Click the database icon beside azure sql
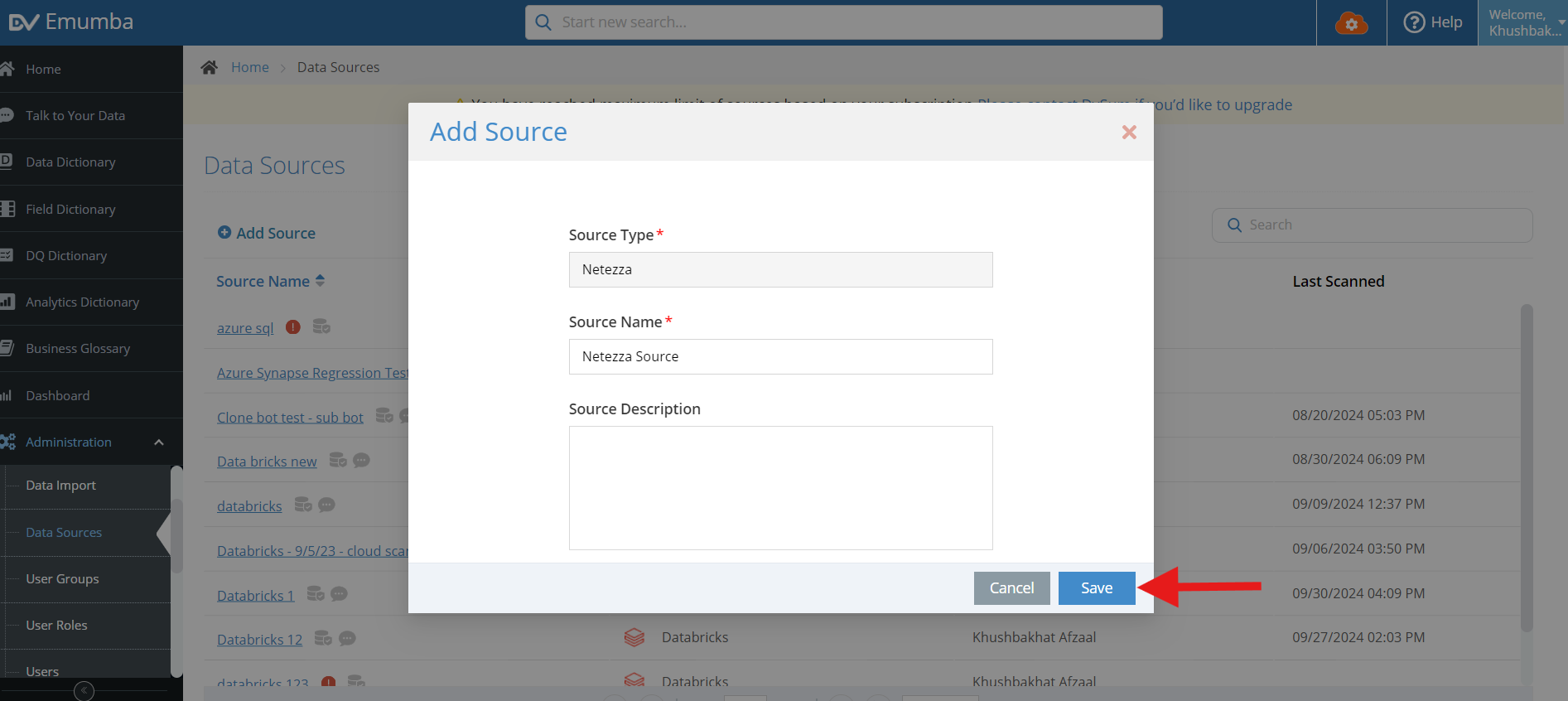The height and width of the screenshot is (701, 1568). pyautogui.click(x=321, y=326)
